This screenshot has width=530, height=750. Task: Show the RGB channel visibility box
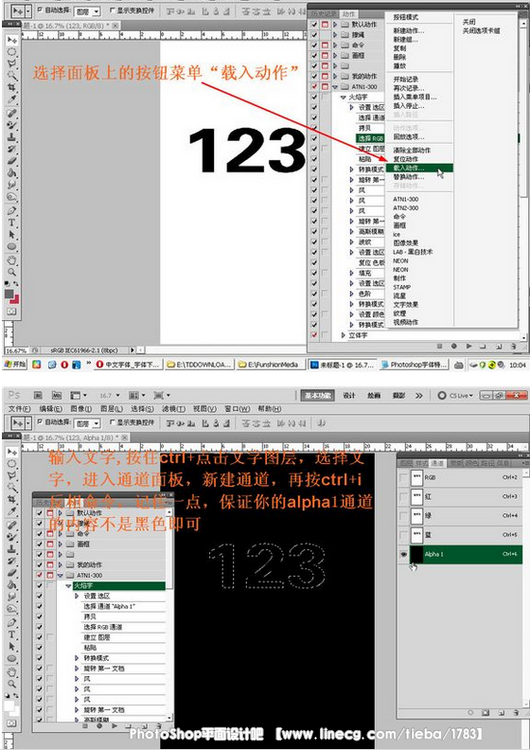click(x=404, y=477)
